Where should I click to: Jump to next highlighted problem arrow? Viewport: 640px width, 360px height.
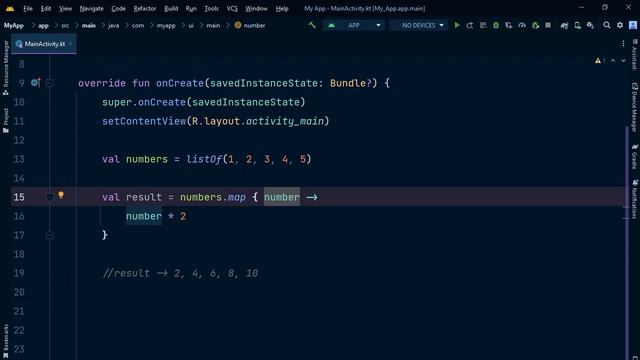coord(623,61)
